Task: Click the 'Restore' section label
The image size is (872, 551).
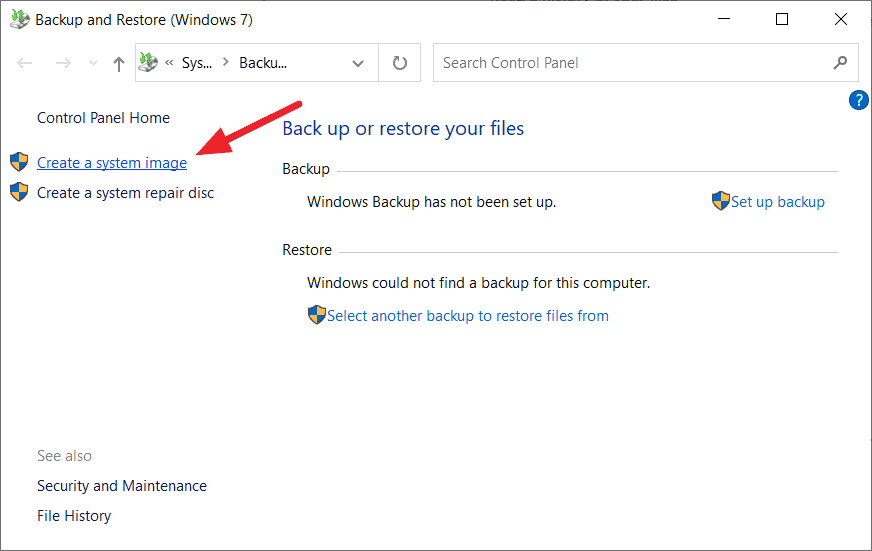Action: (x=307, y=250)
